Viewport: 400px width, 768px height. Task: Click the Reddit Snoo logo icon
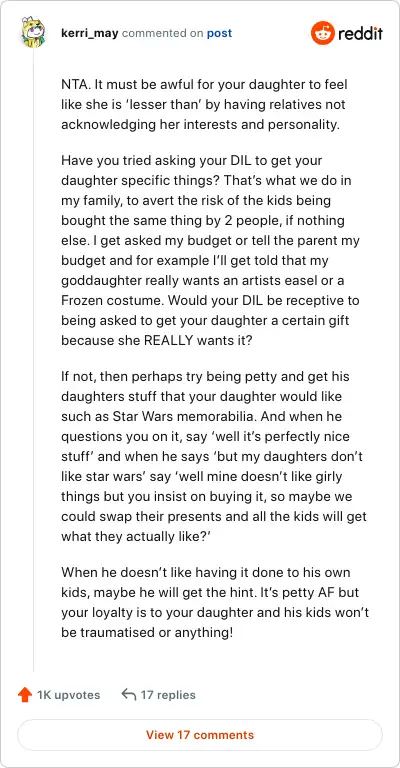[x=323, y=34]
